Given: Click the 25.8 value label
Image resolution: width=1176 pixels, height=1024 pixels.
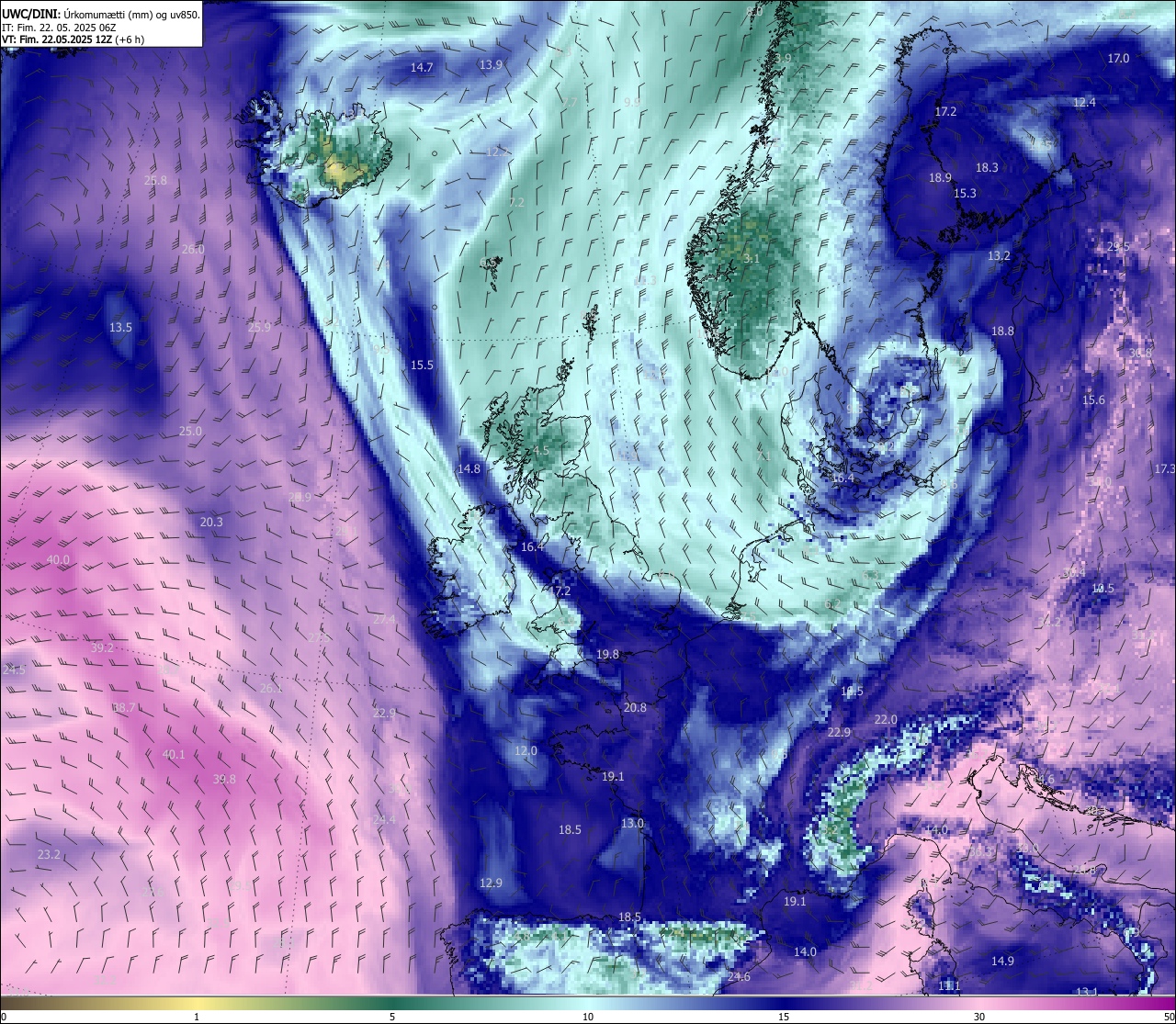Looking at the screenshot, I should pos(156,181).
